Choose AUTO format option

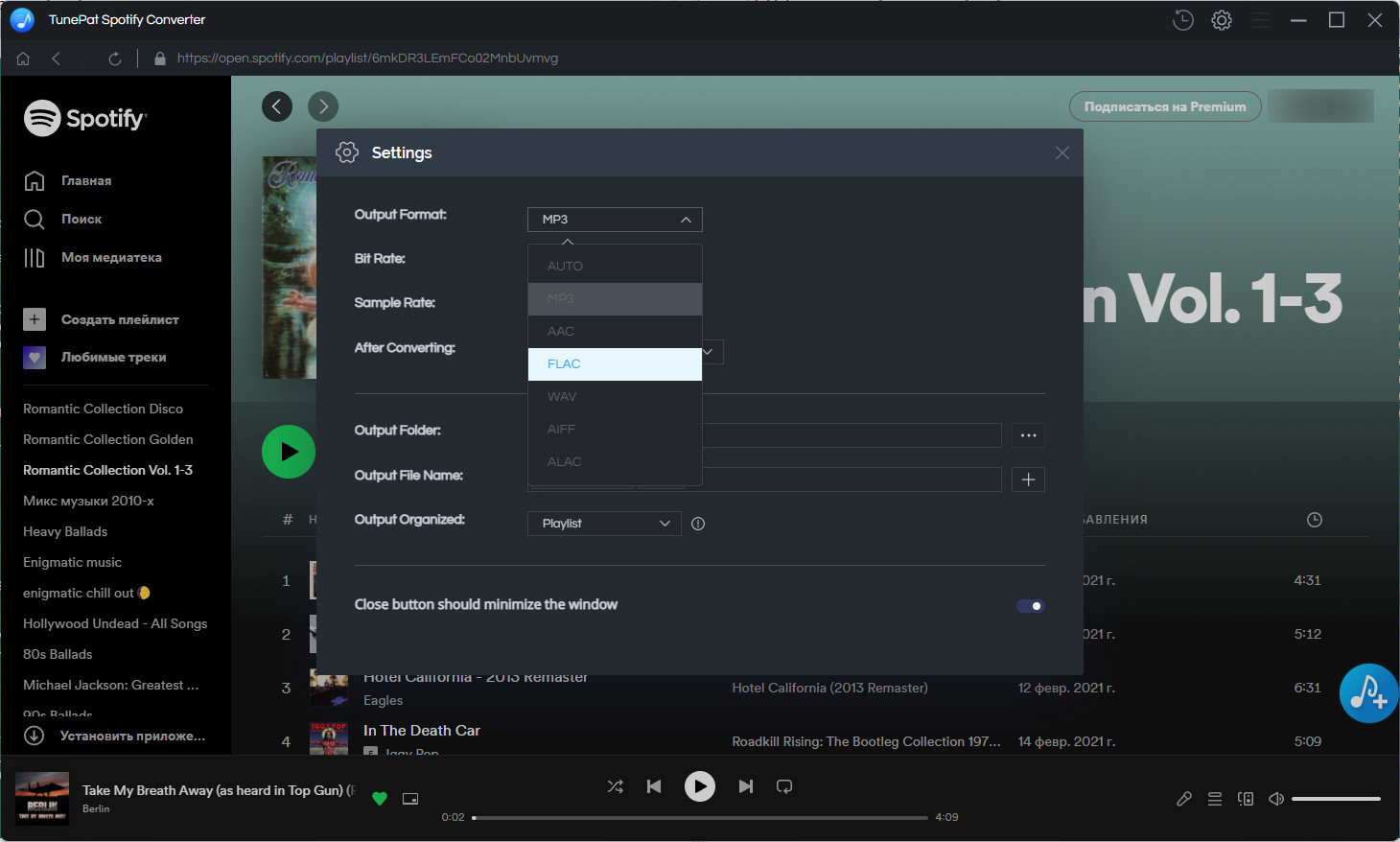[x=615, y=266]
